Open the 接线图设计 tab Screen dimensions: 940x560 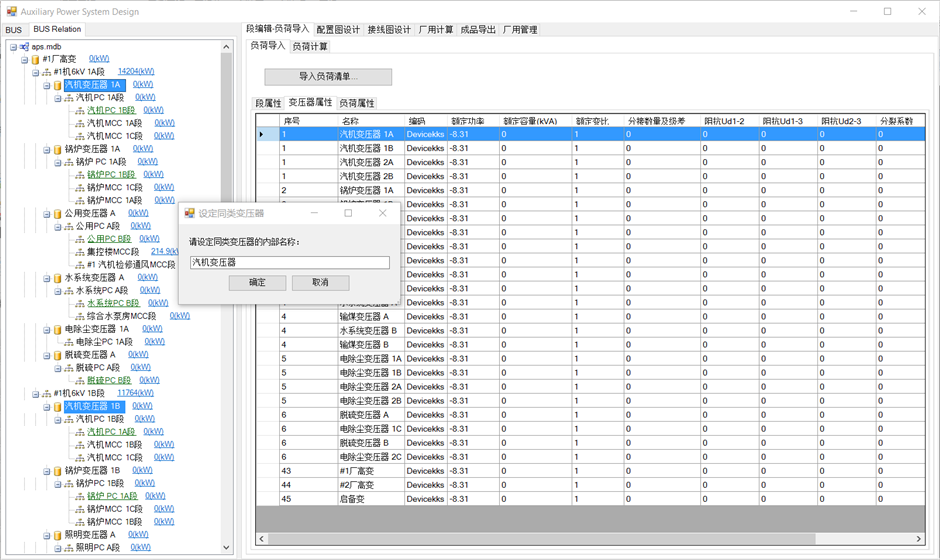[x=389, y=30]
